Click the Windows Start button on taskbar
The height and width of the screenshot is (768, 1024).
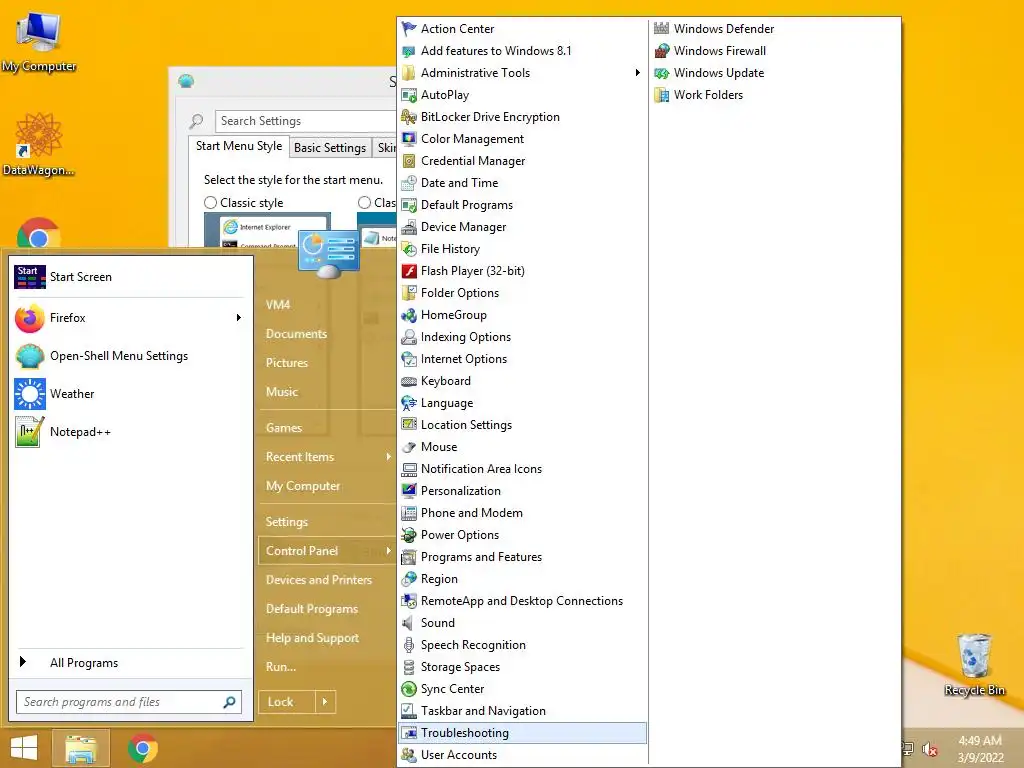(x=24, y=748)
